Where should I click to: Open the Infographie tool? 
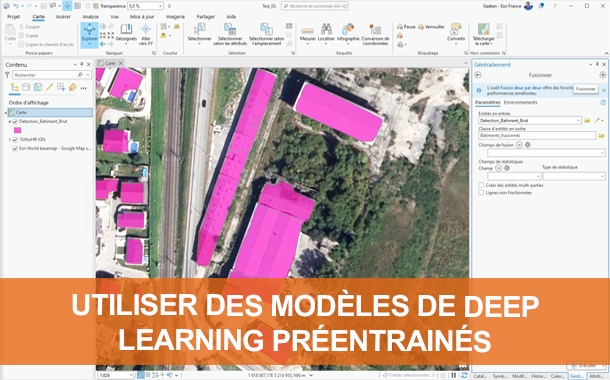pyautogui.click(x=348, y=33)
